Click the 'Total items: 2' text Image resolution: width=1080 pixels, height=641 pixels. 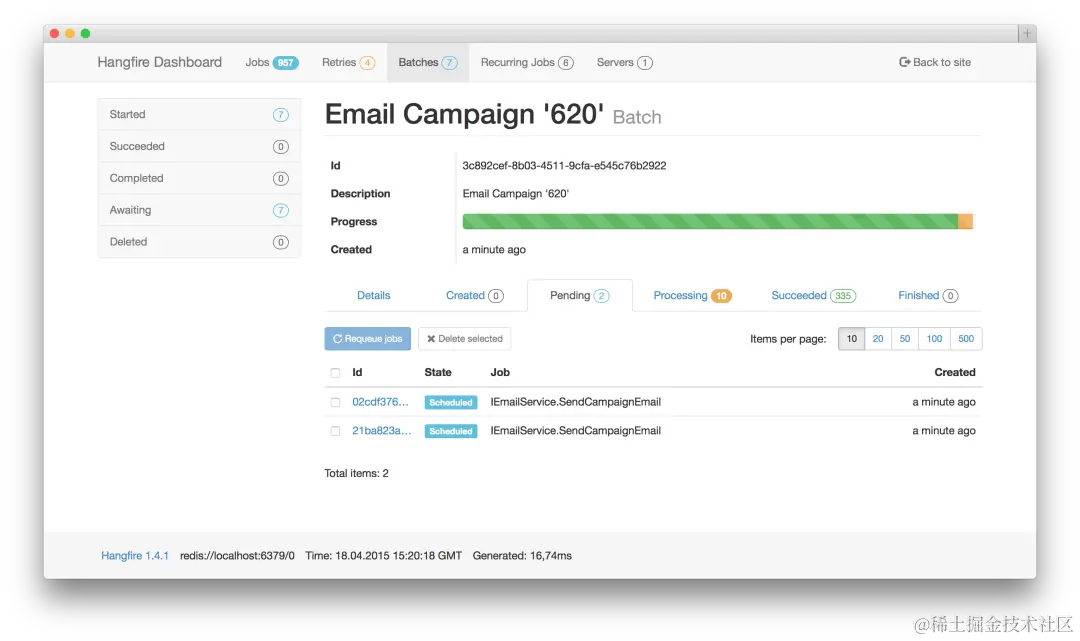(x=356, y=473)
